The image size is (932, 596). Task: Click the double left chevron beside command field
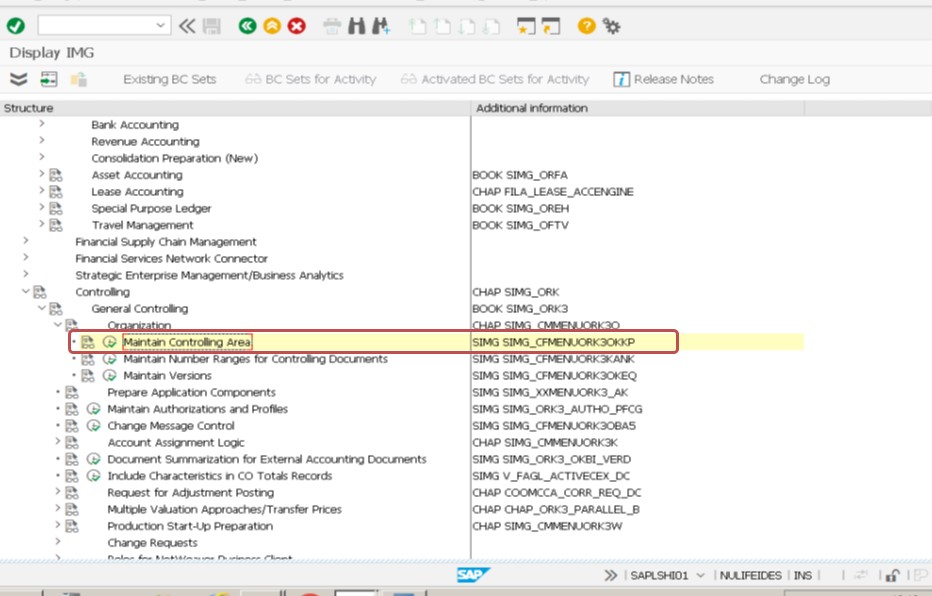(x=187, y=26)
